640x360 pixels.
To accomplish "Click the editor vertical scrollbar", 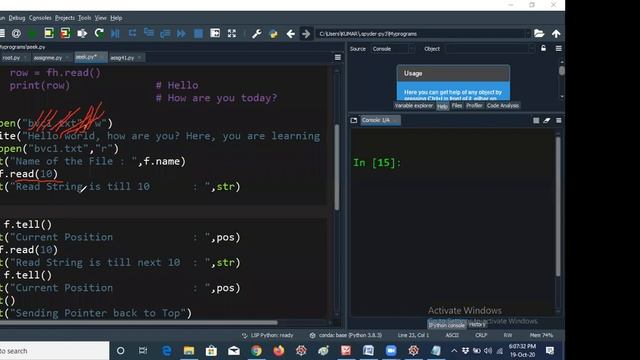I will pyautogui.click(x=337, y=167).
